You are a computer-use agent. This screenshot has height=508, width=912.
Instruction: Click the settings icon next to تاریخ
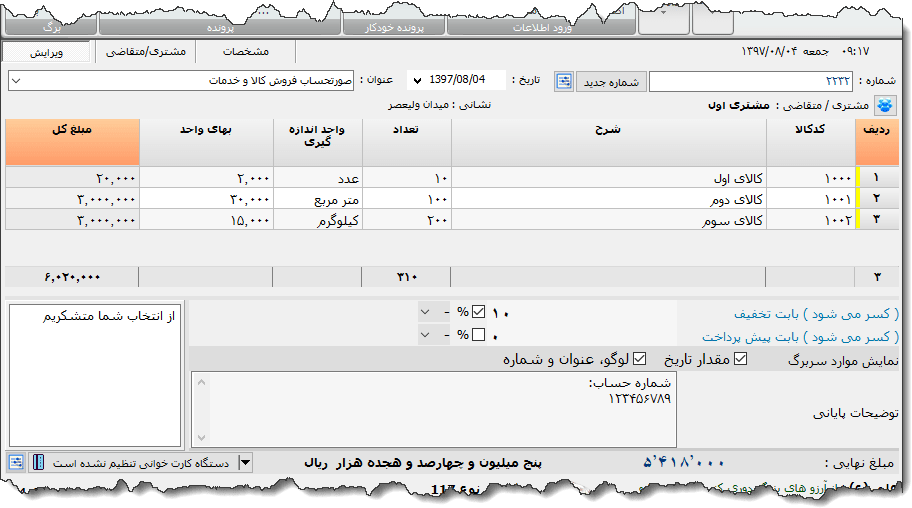coord(564,81)
